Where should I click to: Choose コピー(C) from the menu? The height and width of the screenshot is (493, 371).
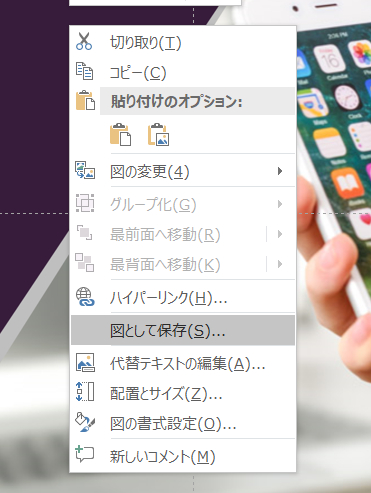point(183,73)
